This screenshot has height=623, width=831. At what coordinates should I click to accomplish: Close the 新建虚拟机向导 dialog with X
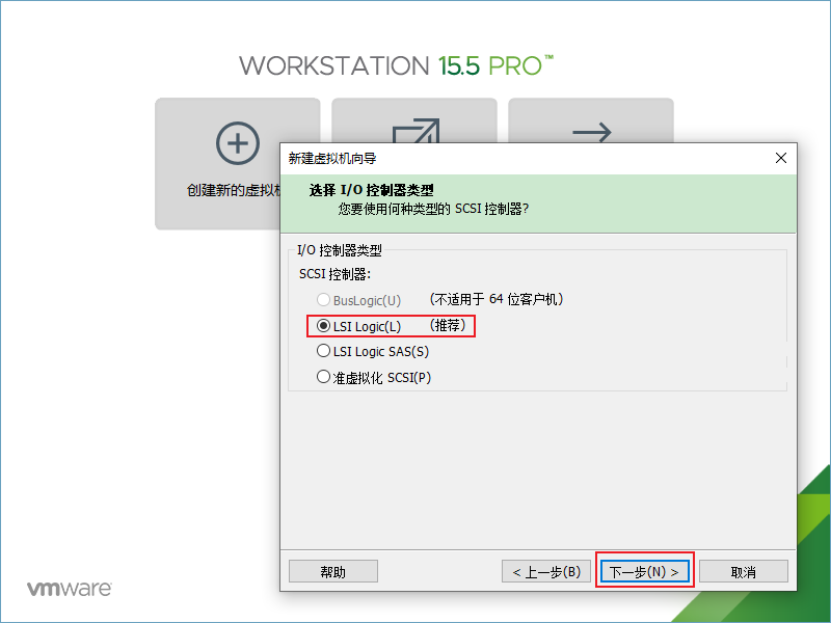[781, 158]
